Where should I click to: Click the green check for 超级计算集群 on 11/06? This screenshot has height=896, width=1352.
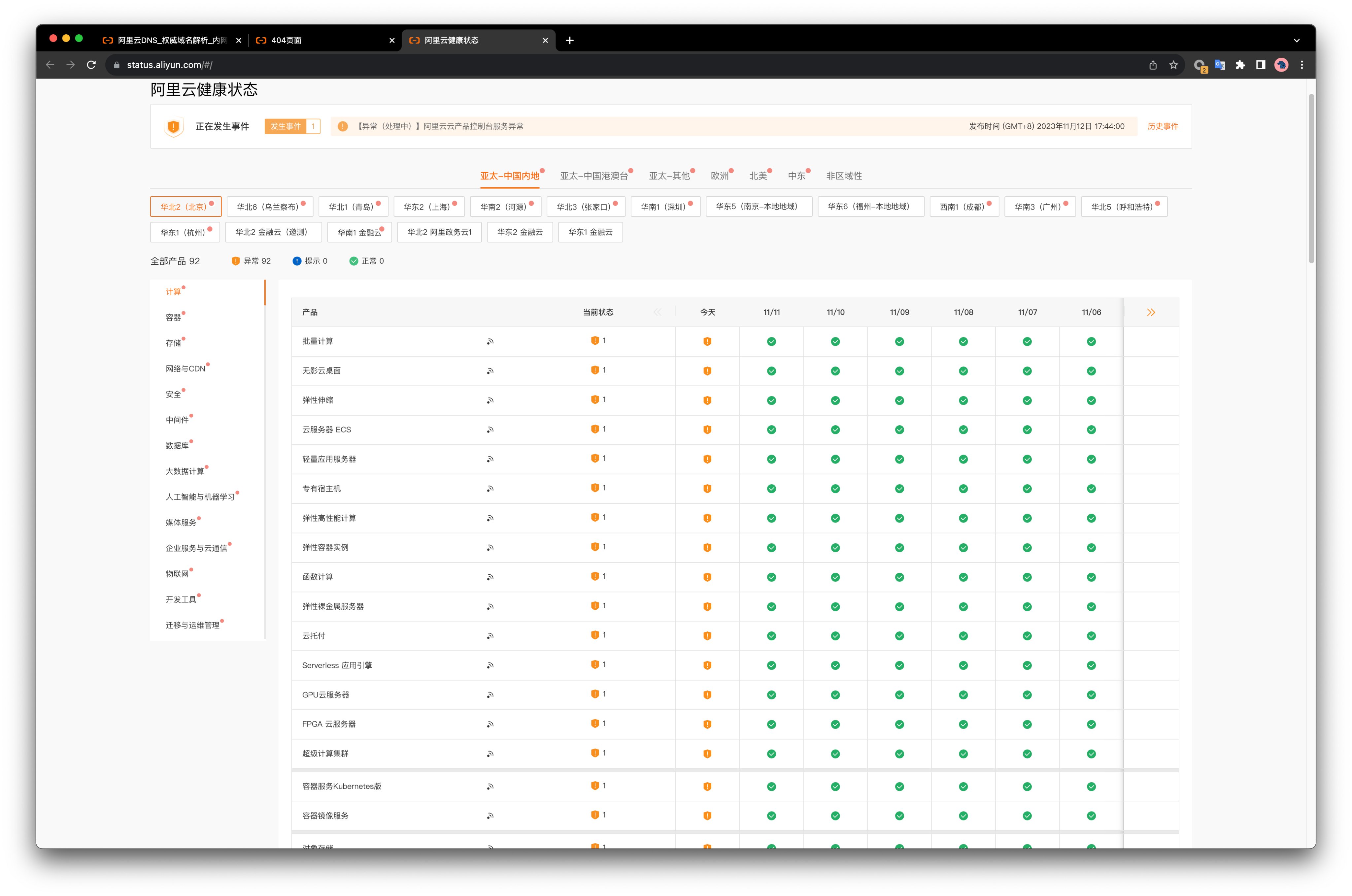click(x=1091, y=753)
